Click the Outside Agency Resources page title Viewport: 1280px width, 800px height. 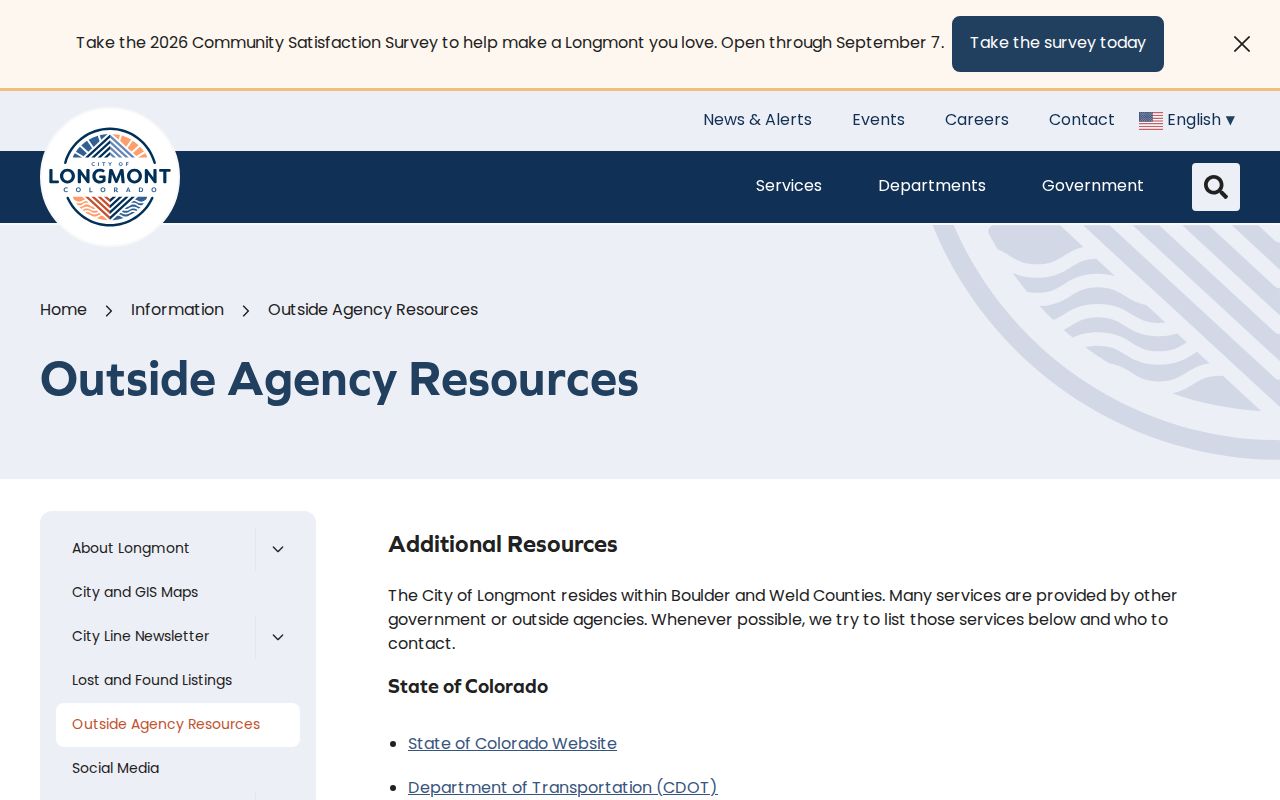point(339,380)
